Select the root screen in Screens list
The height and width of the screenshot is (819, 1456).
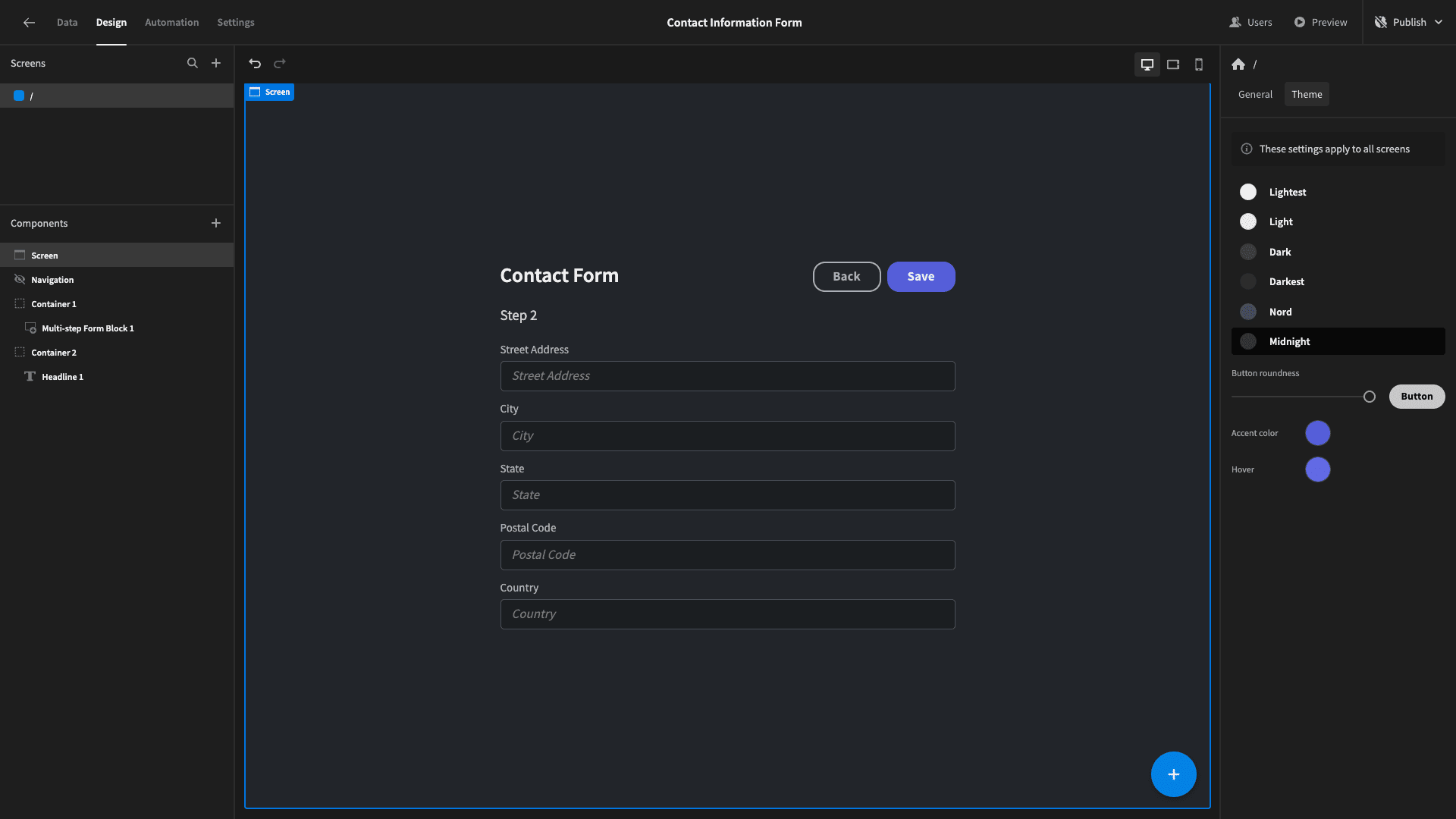click(117, 96)
